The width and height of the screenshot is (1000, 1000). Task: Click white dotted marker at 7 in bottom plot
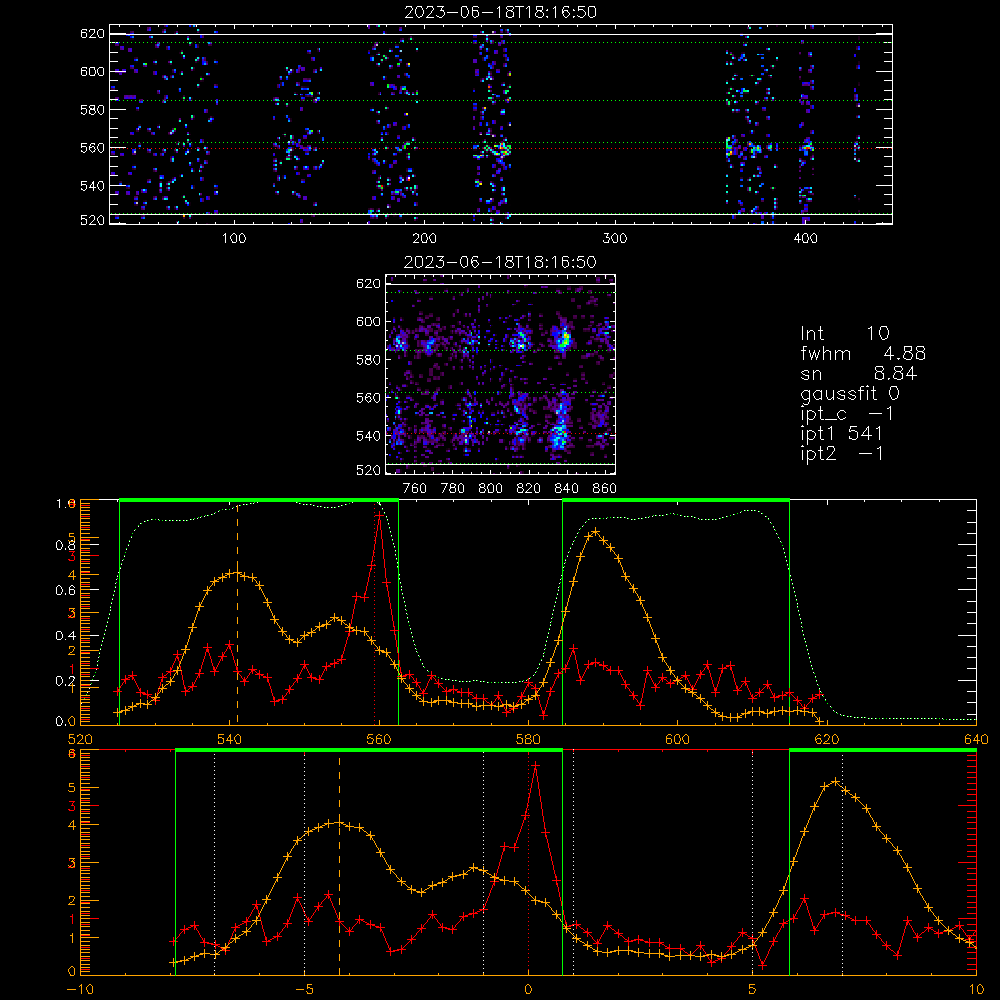(x=842, y=864)
